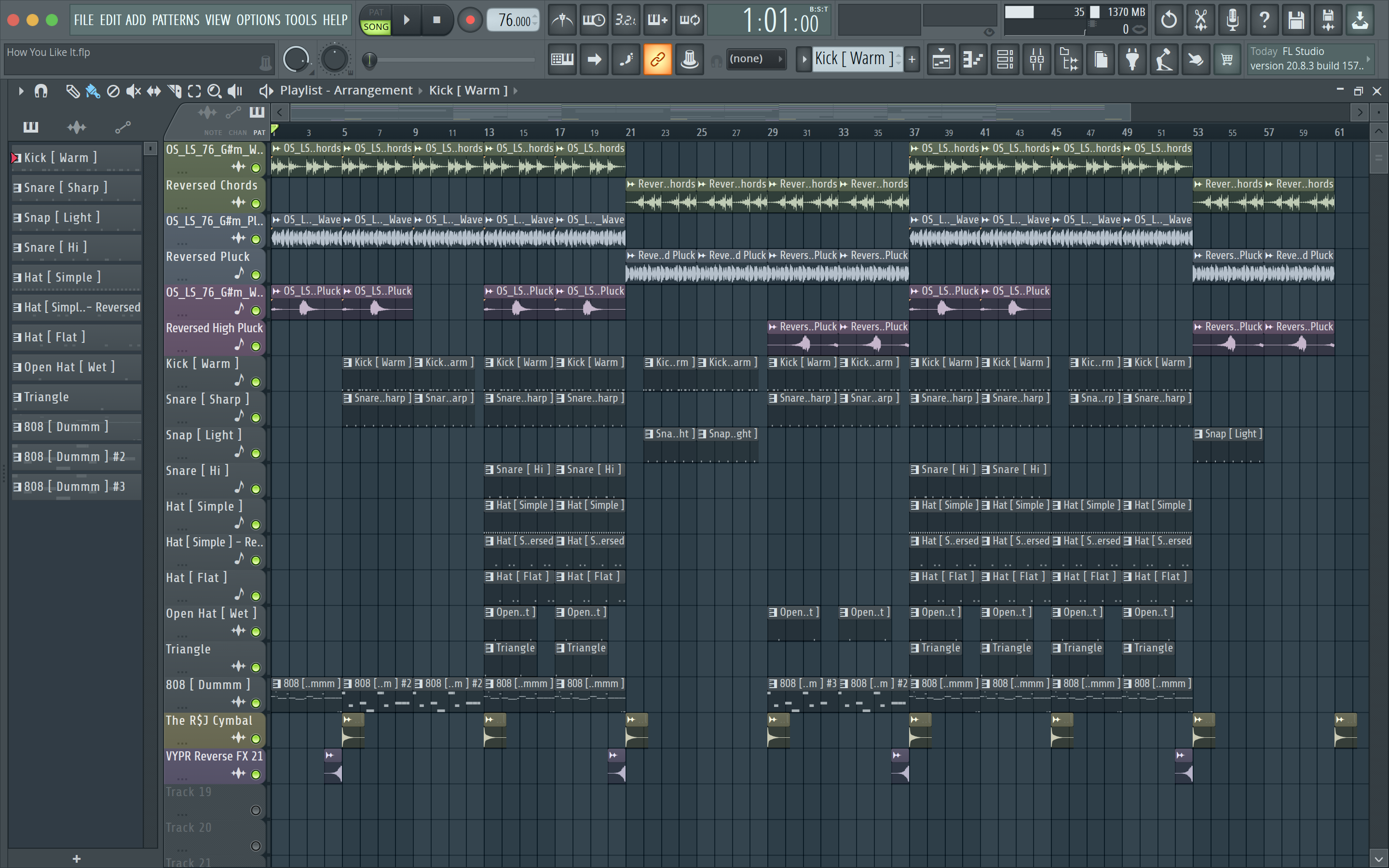Expand the Today FL Studio news panel
The image size is (1389, 868).
1368,59
